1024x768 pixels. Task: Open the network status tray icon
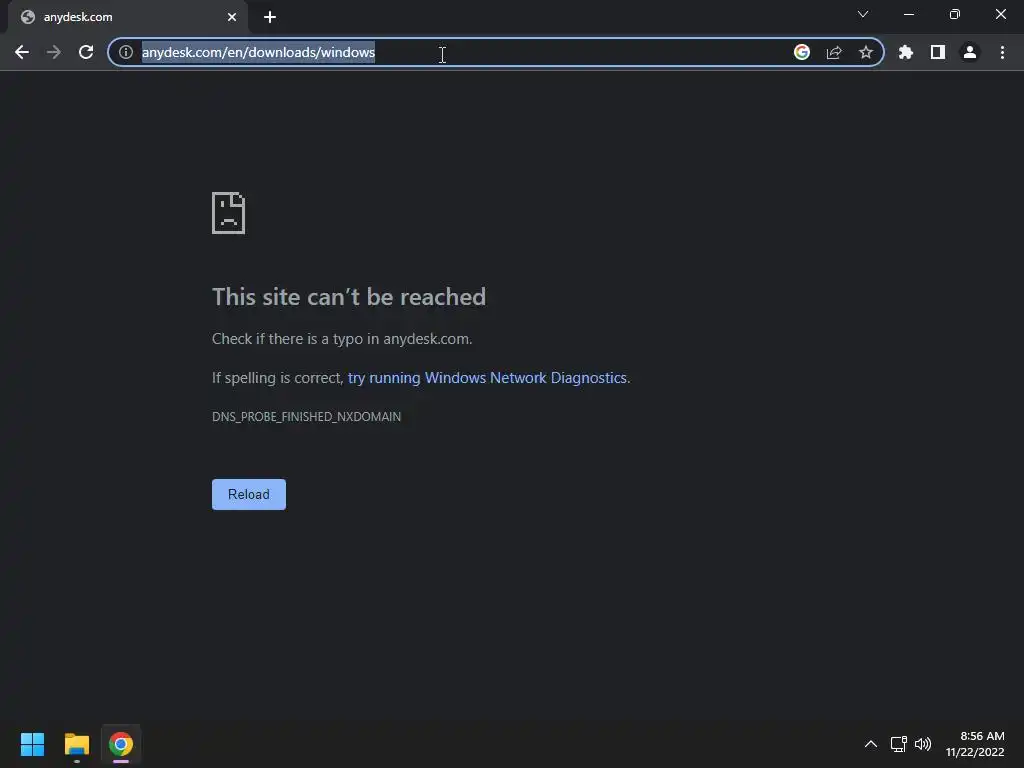(x=899, y=744)
